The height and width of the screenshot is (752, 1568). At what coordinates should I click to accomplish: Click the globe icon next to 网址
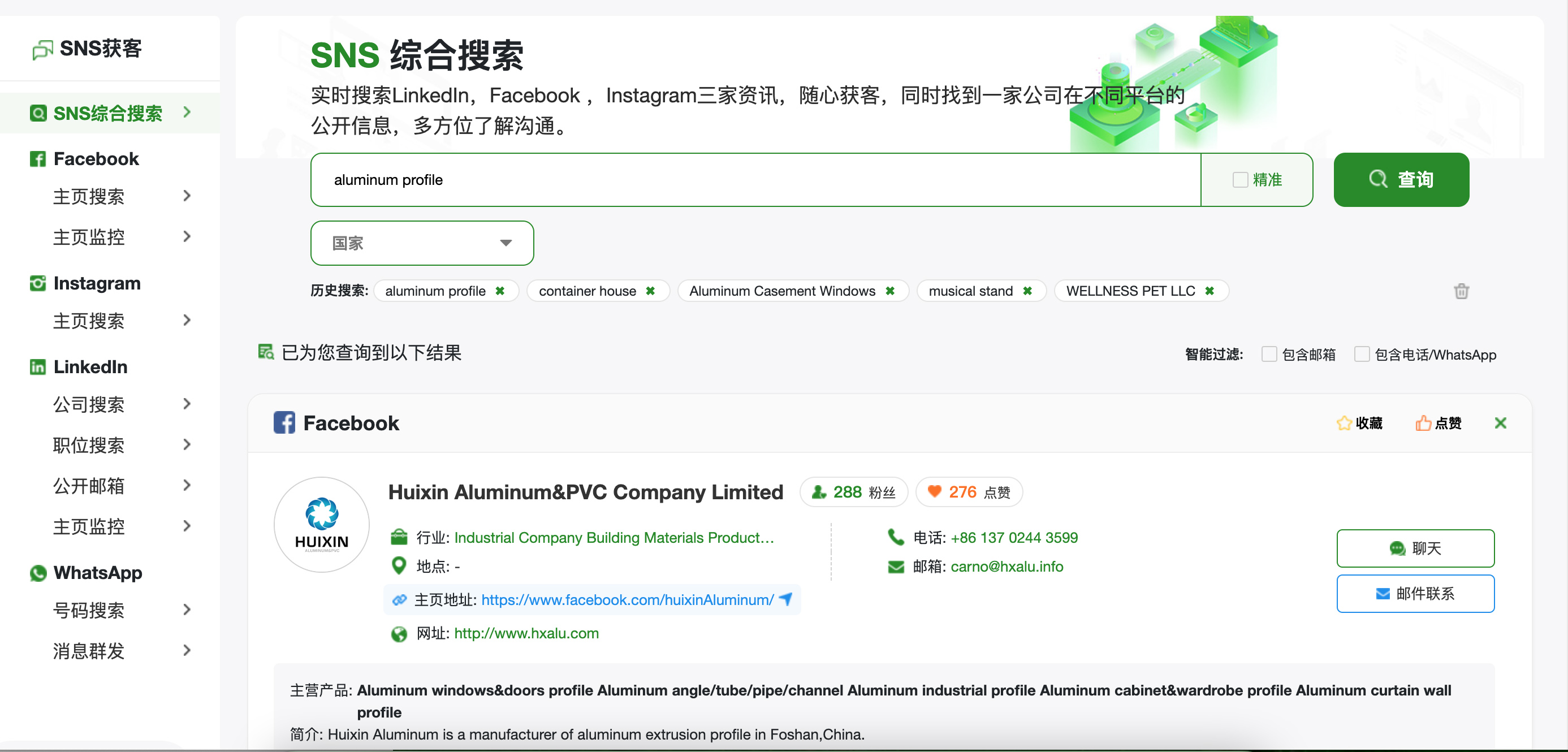point(399,634)
